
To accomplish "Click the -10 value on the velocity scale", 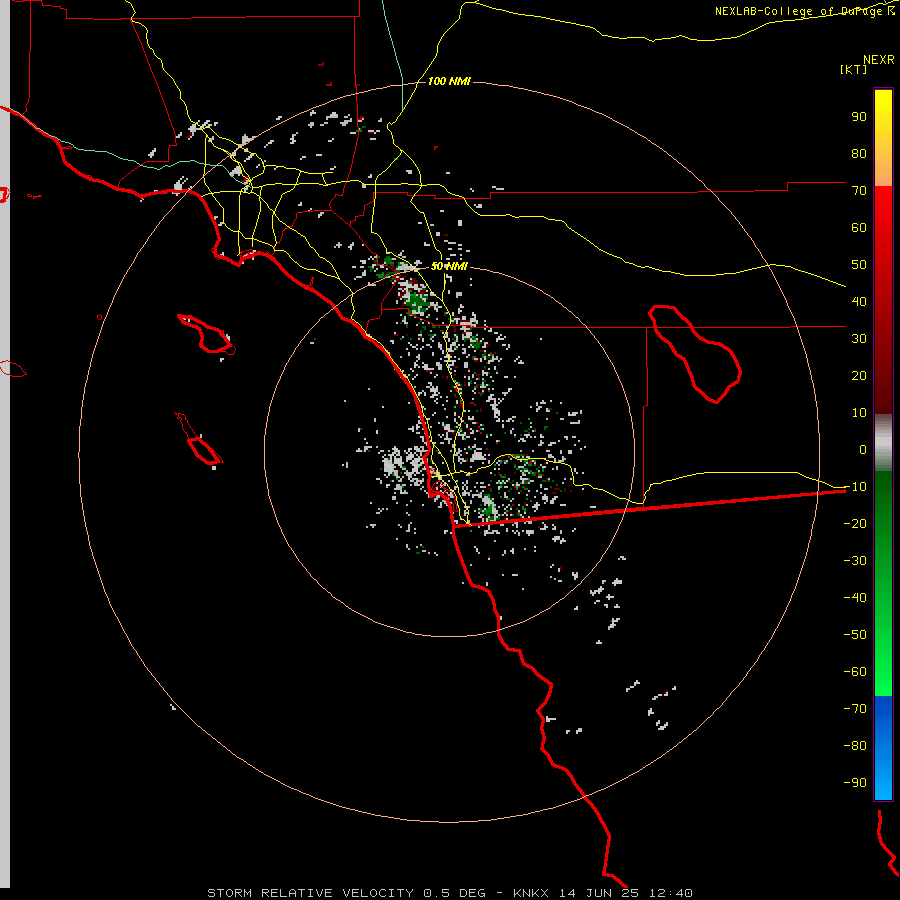I will (x=855, y=487).
